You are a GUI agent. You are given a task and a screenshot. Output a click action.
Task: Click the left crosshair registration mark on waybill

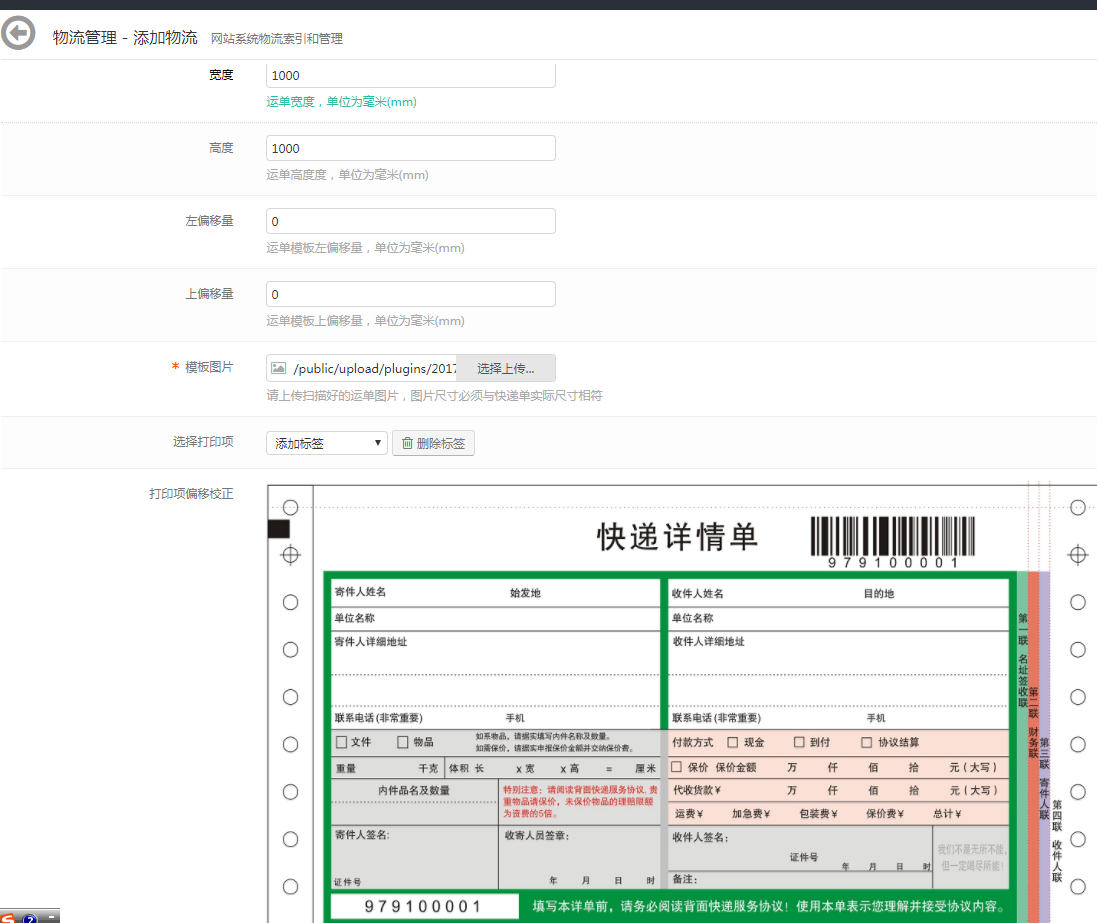pyautogui.click(x=290, y=555)
